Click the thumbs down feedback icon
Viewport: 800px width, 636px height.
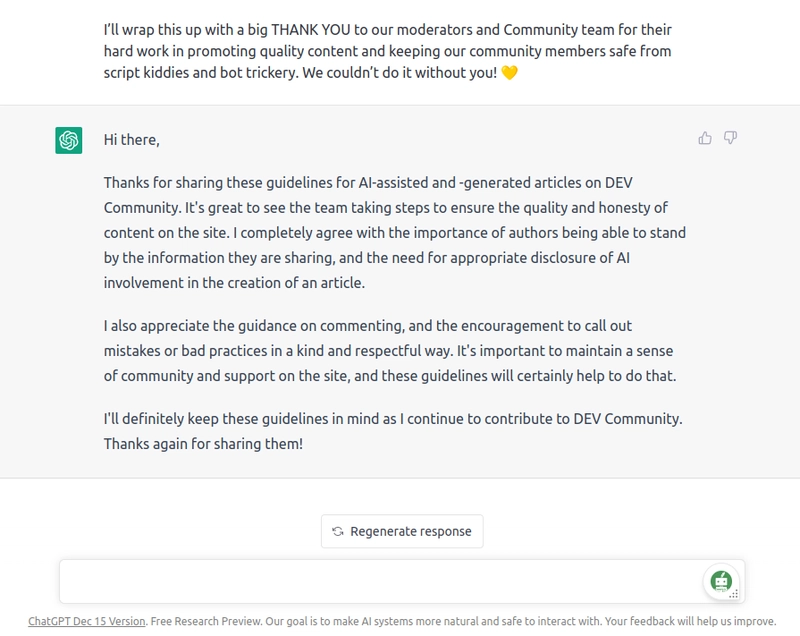(730, 138)
